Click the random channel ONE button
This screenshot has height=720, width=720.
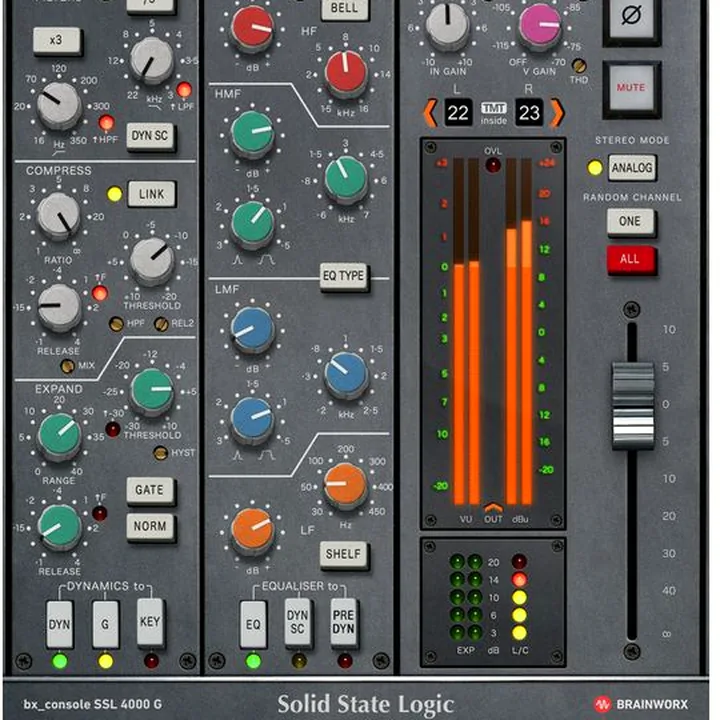pos(630,221)
